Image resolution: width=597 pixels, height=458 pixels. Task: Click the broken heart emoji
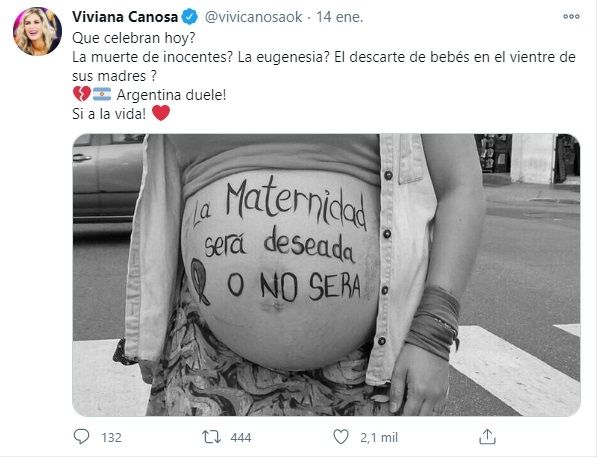81,94
